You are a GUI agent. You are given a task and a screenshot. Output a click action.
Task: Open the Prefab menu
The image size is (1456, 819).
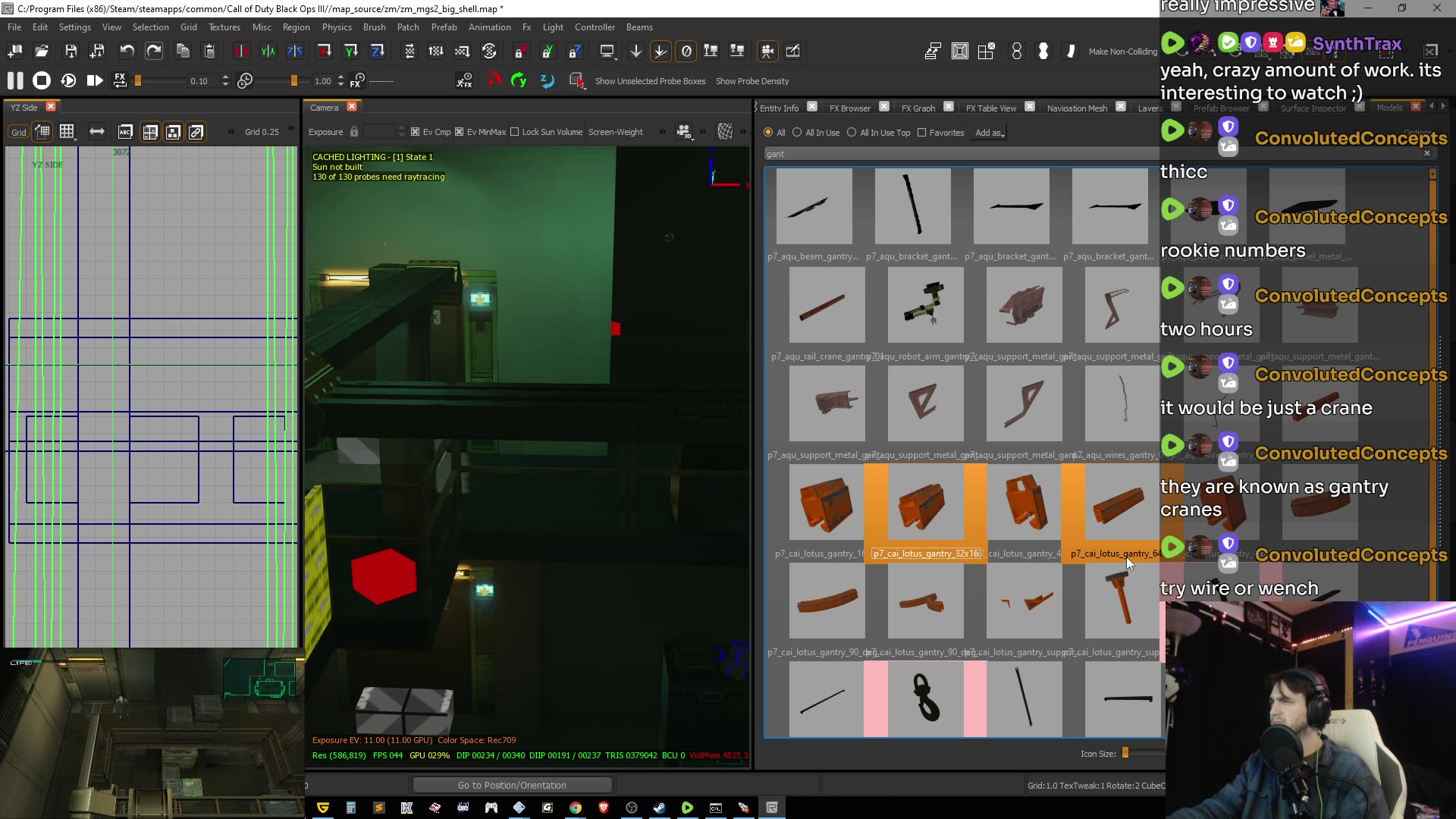point(444,27)
